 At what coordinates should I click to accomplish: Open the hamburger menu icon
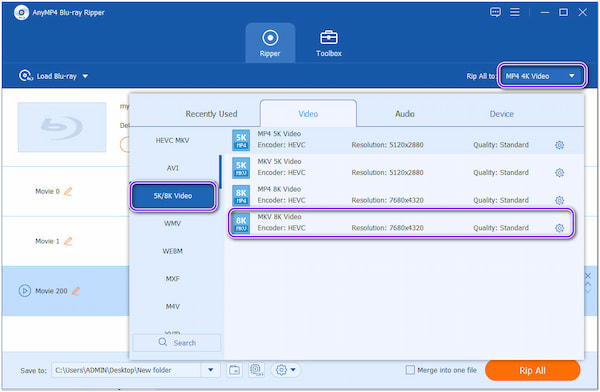pyautogui.click(x=515, y=12)
